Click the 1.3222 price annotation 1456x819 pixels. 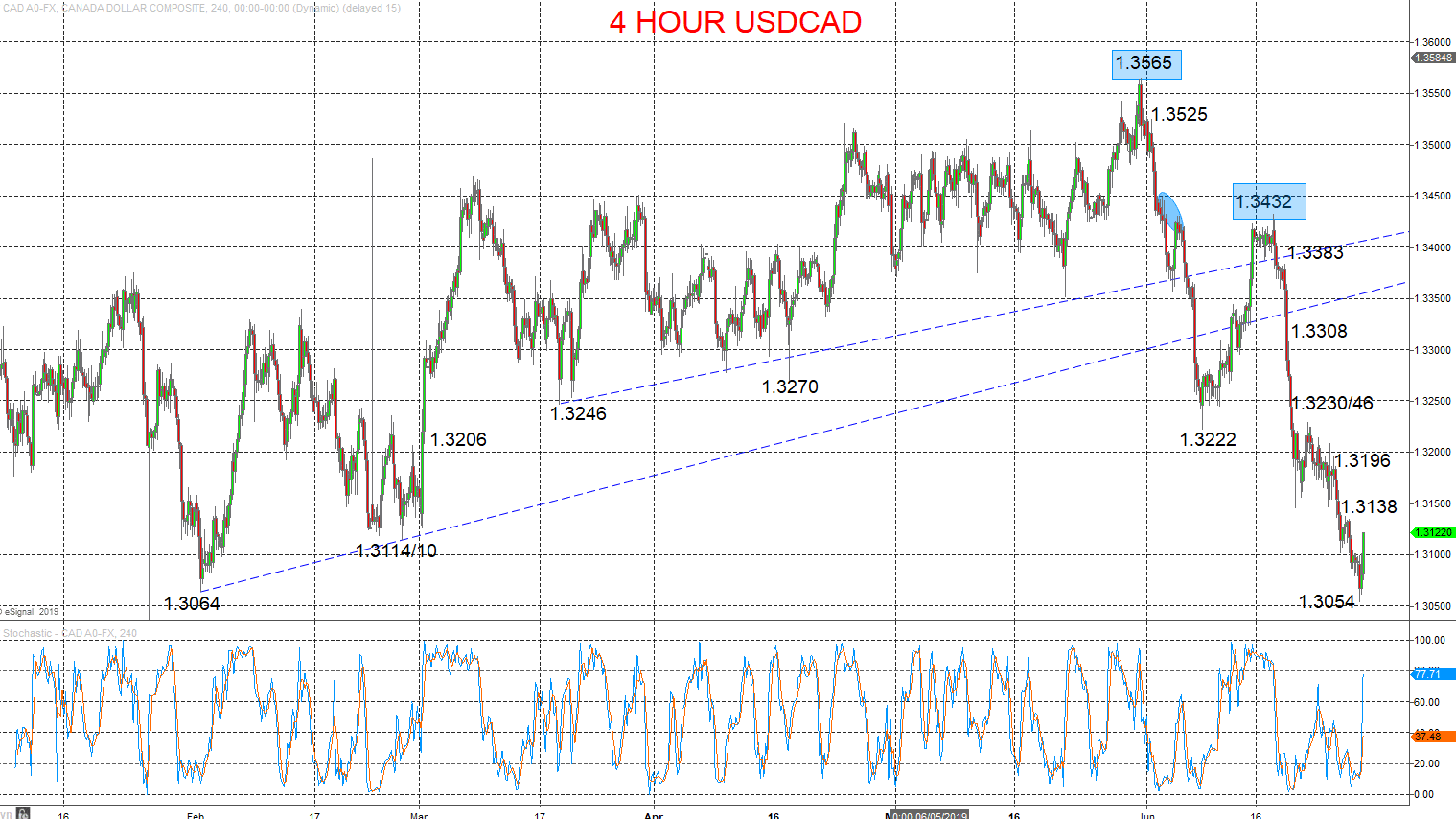click(1207, 440)
